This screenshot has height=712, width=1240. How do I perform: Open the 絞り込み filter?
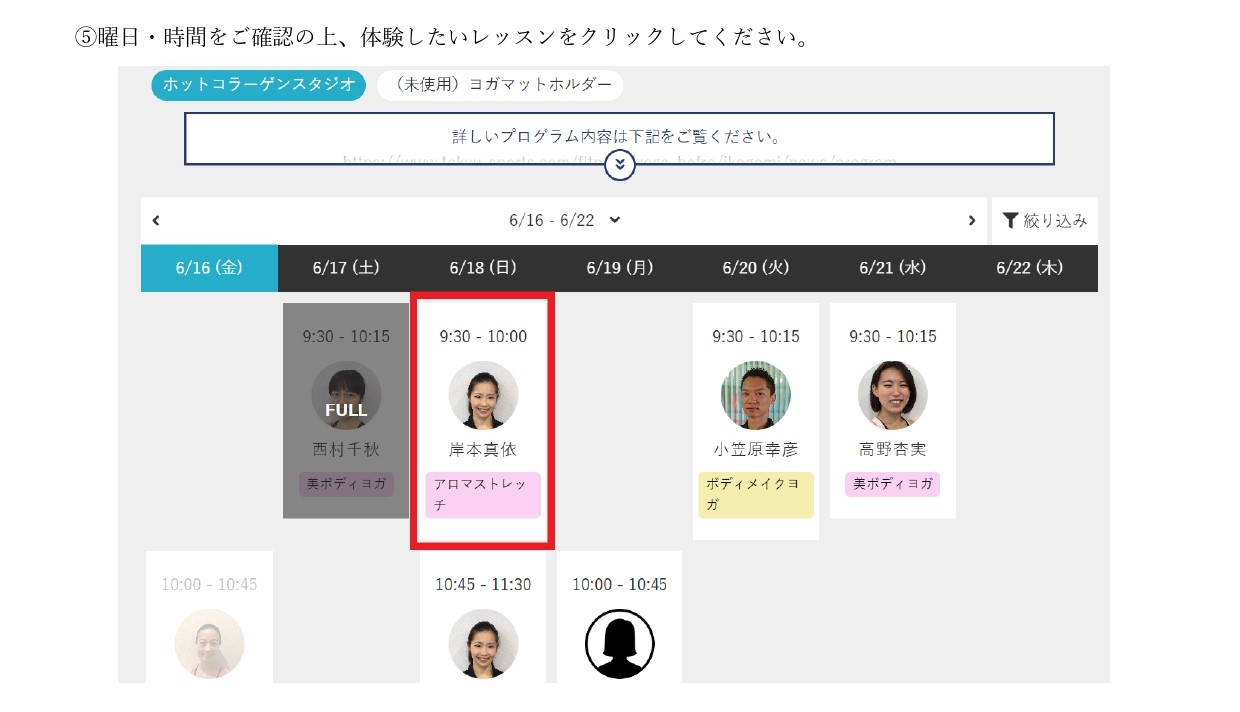click(1045, 221)
